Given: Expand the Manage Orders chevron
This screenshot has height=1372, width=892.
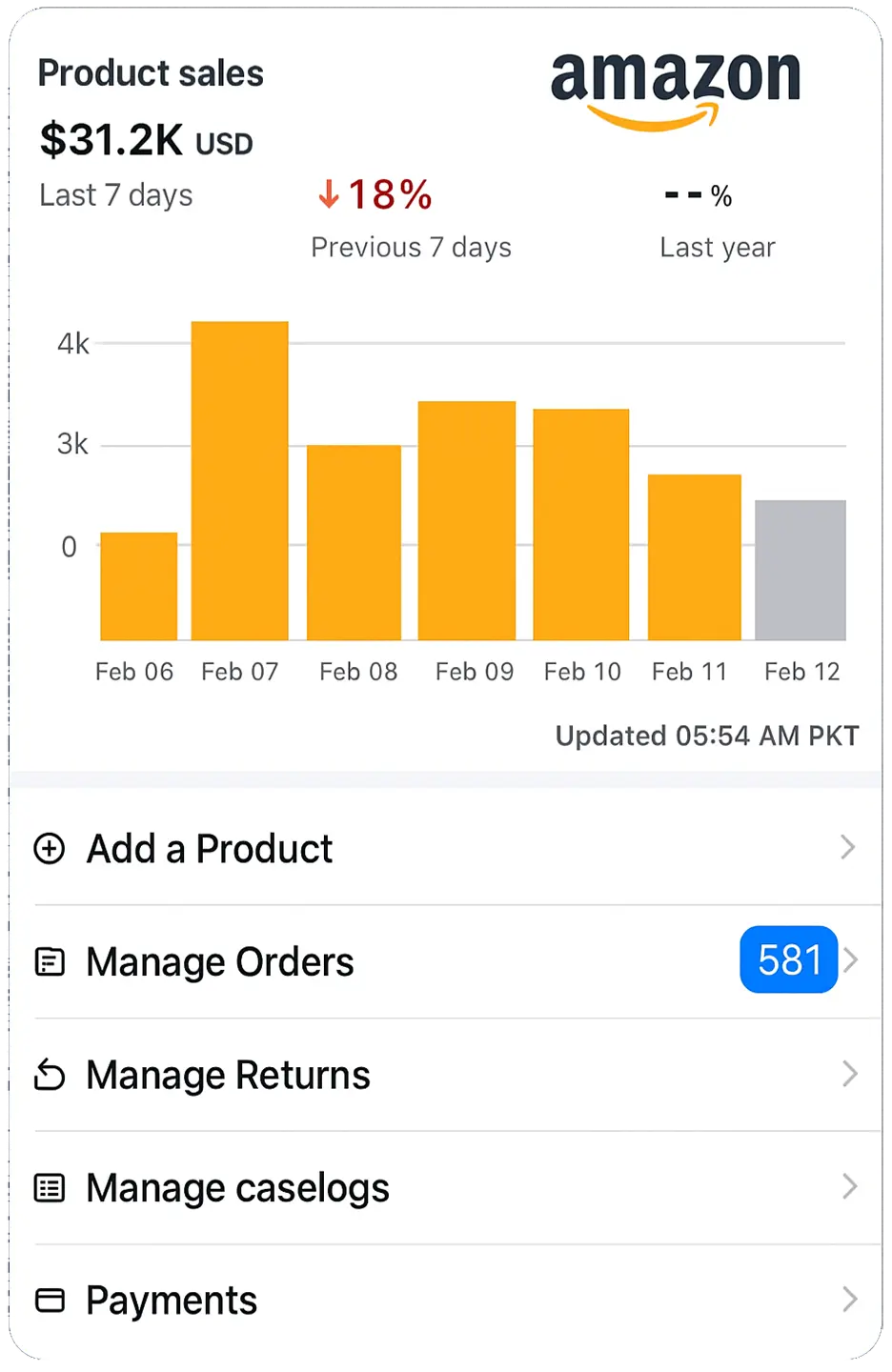Looking at the screenshot, I should point(851,960).
